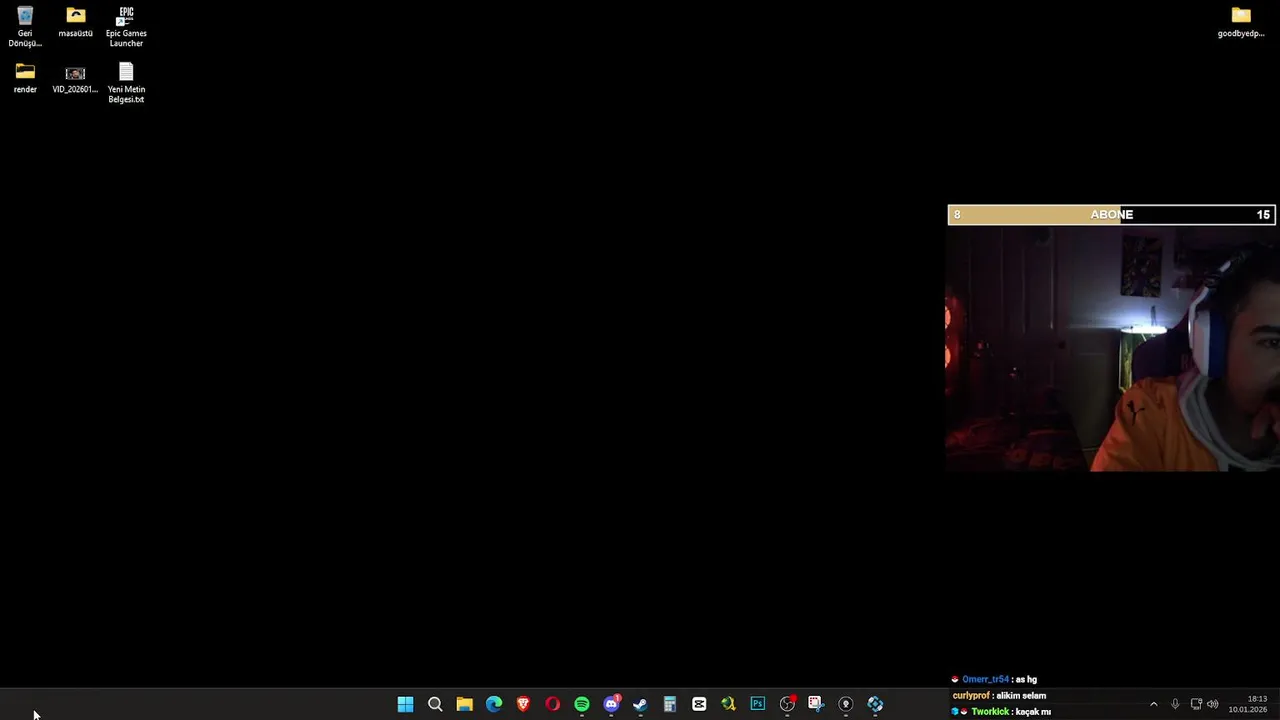
Task: Open network status tray icon
Action: coord(1196,704)
